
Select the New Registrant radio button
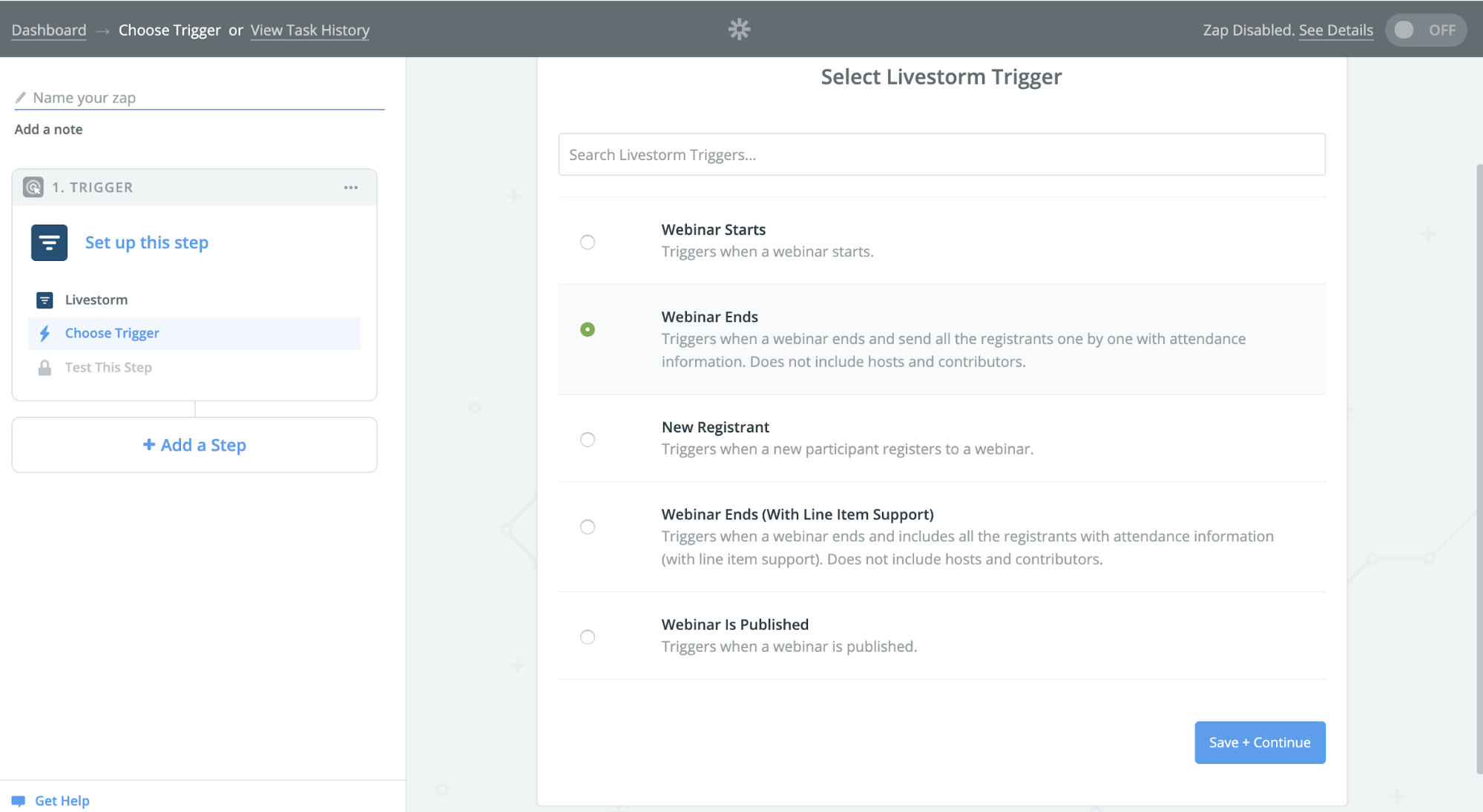point(588,440)
